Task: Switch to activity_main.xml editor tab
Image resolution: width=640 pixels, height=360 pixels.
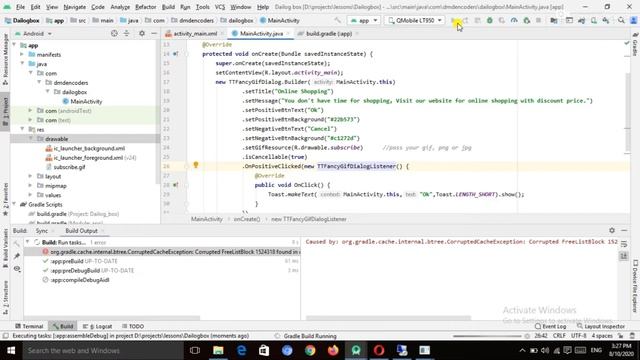Action: (195, 33)
